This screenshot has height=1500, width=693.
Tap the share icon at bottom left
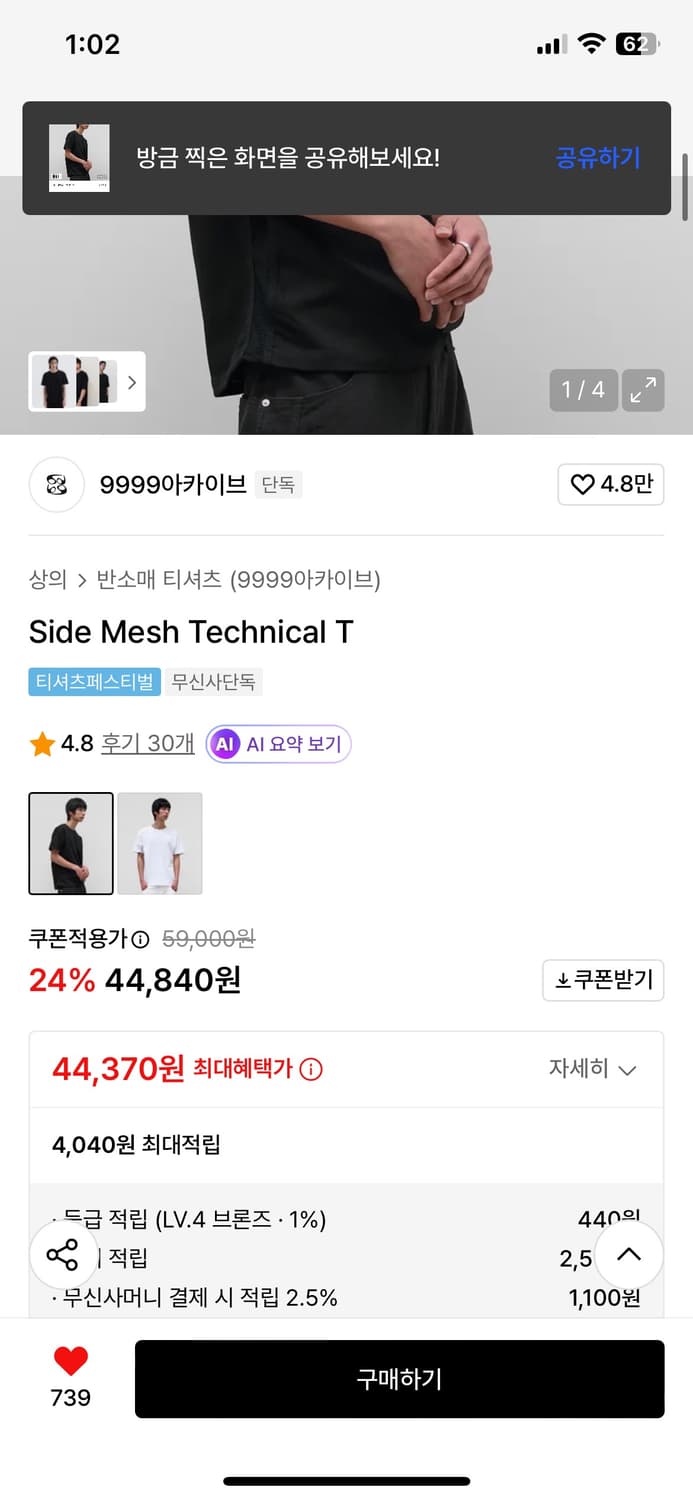[63, 1255]
